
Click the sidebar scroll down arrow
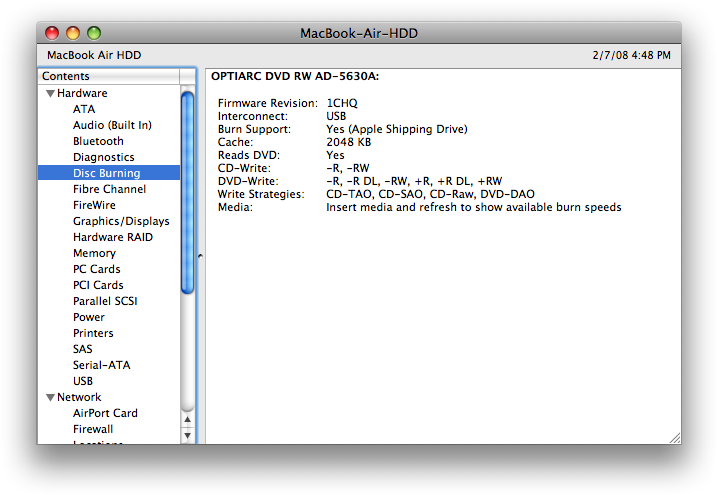pos(187,435)
